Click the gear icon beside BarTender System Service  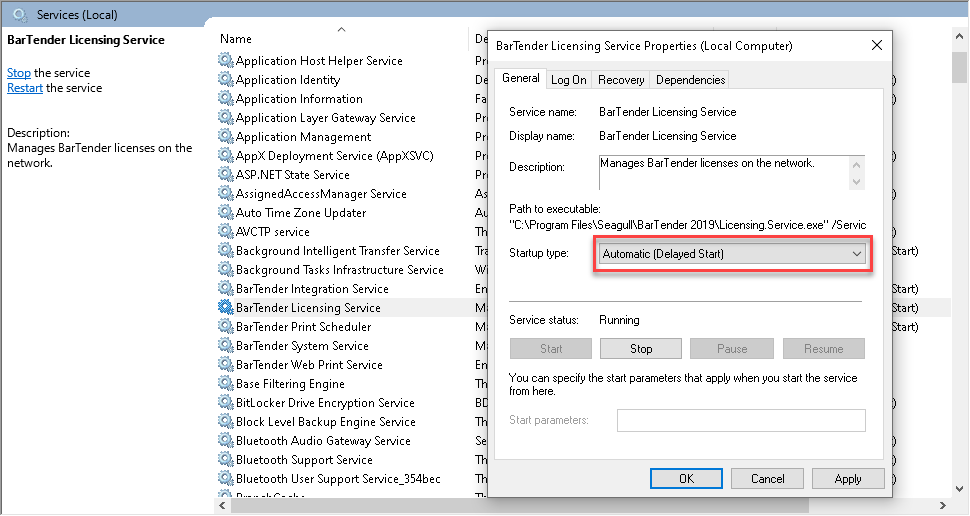pyautogui.click(x=225, y=345)
